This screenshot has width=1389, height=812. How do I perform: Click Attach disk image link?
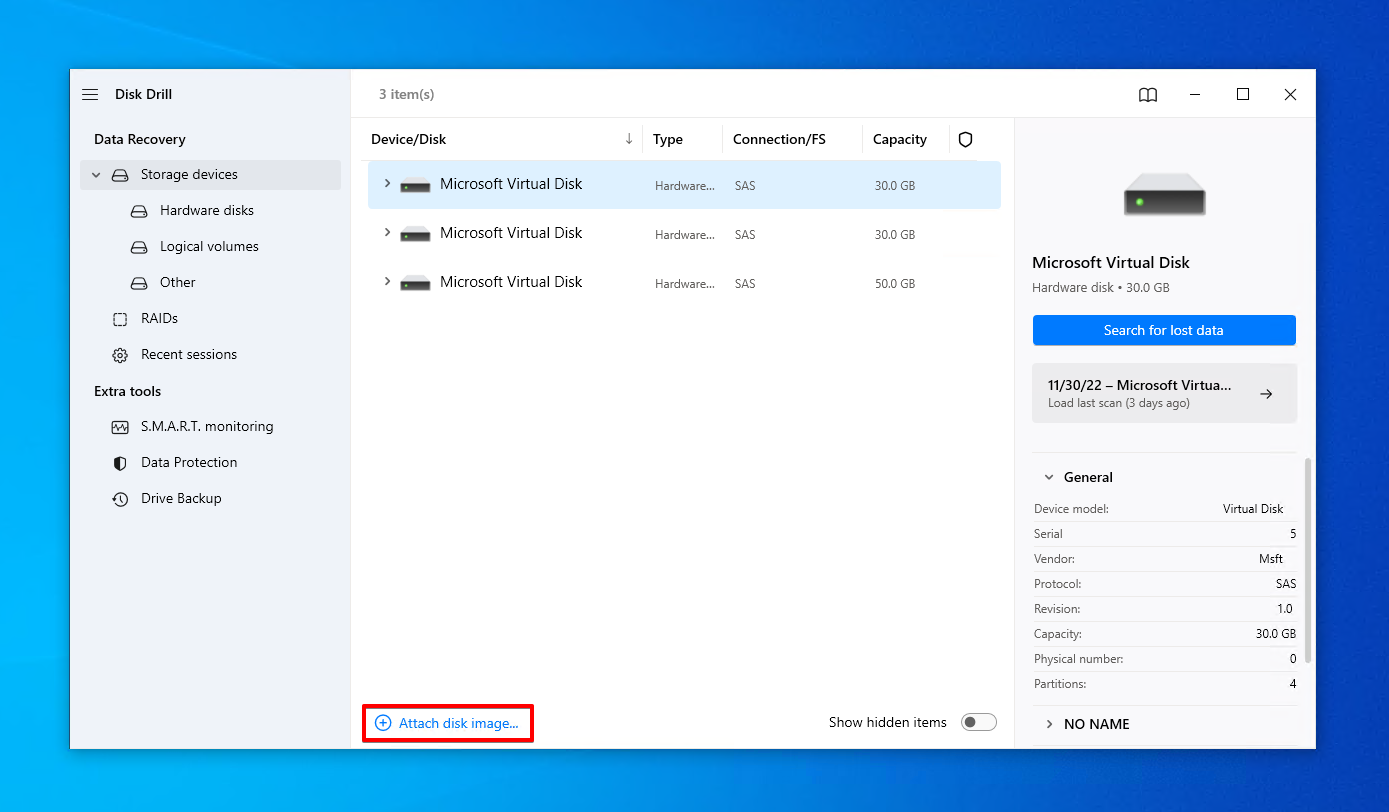447,723
